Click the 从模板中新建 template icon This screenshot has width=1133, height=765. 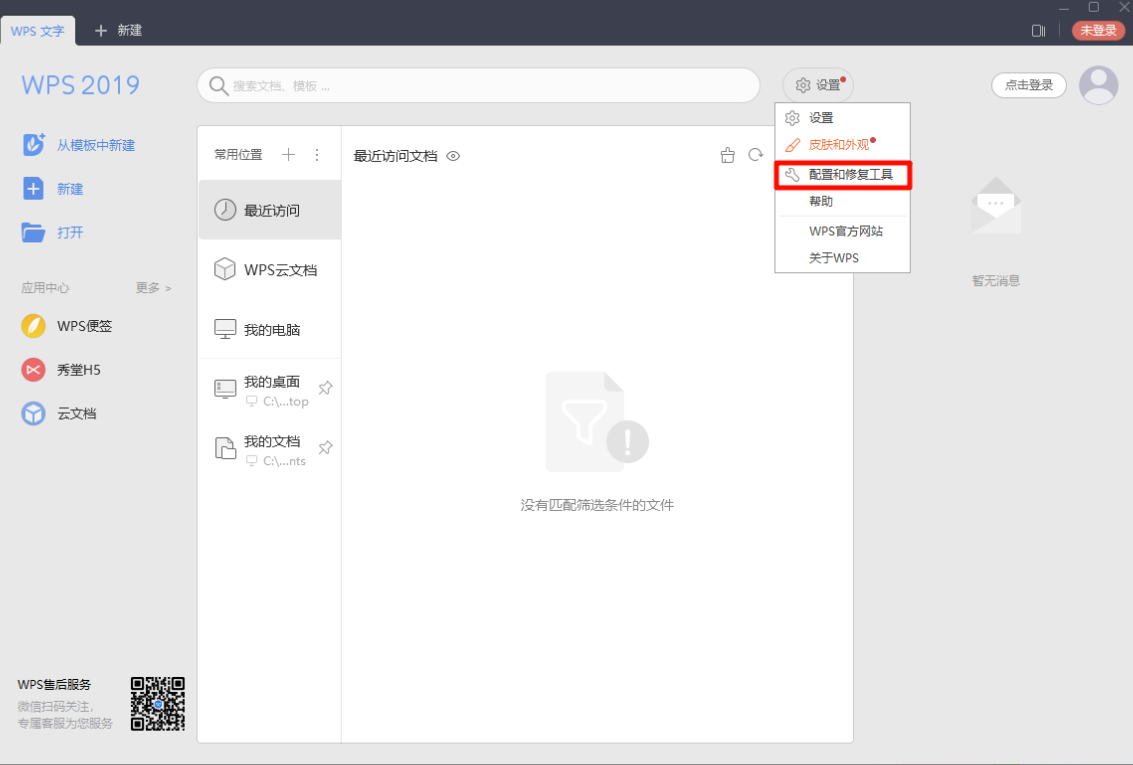33,144
